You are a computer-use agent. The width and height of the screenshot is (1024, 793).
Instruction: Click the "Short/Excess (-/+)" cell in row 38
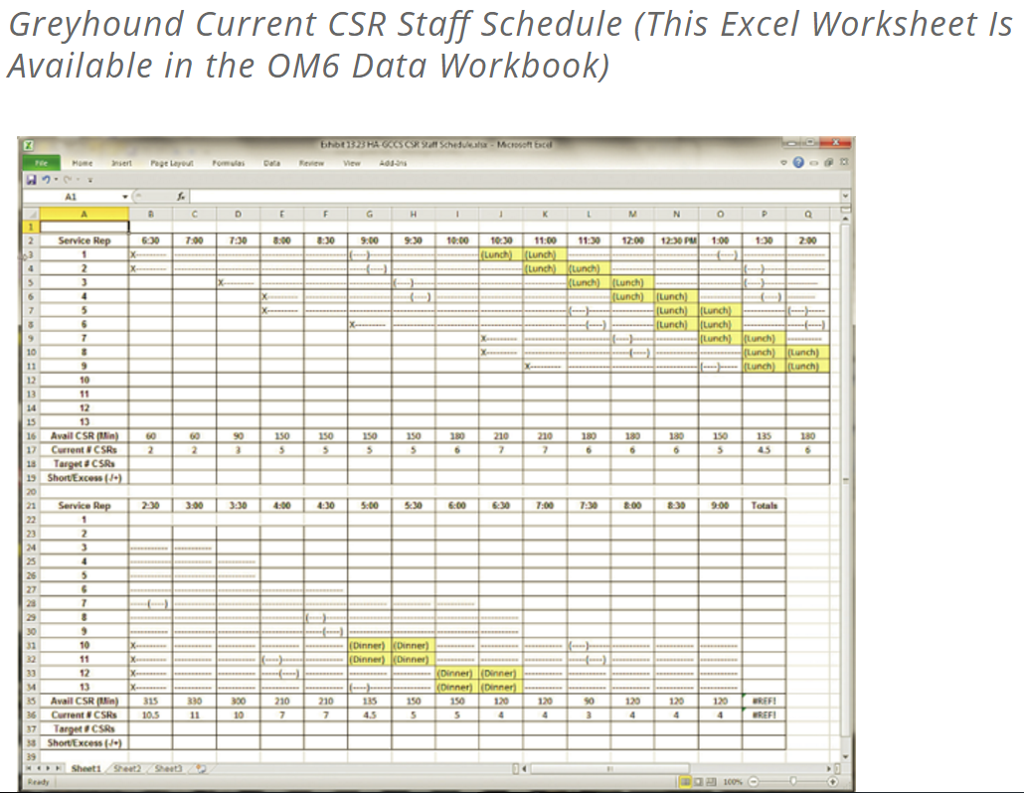click(x=84, y=743)
